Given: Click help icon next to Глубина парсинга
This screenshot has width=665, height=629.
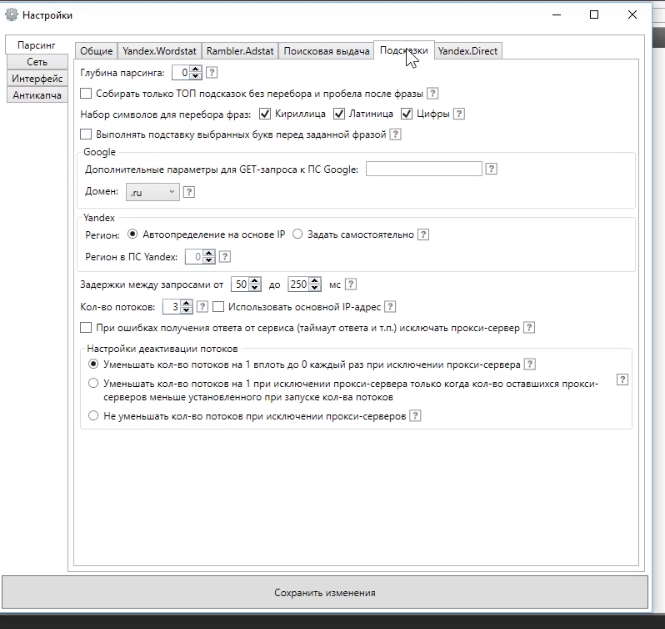Looking at the screenshot, I should click(x=212, y=73).
